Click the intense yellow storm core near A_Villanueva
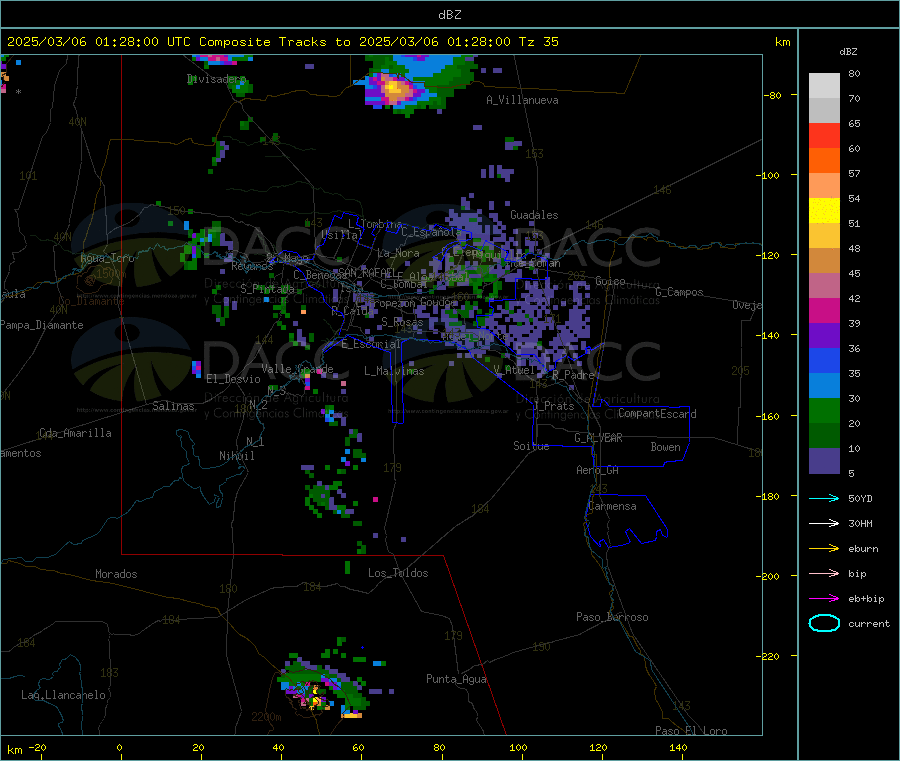This screenshot has height=761, width=900. (x=395, y=88)
